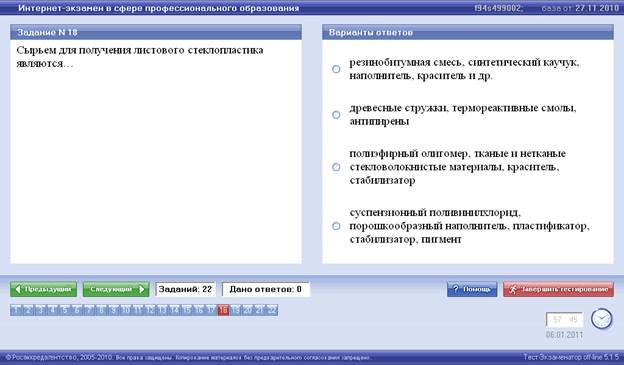This screenshot has height=365, width=624.
Task: Select the highlighted question 18 marker
Action: (223, 310)
